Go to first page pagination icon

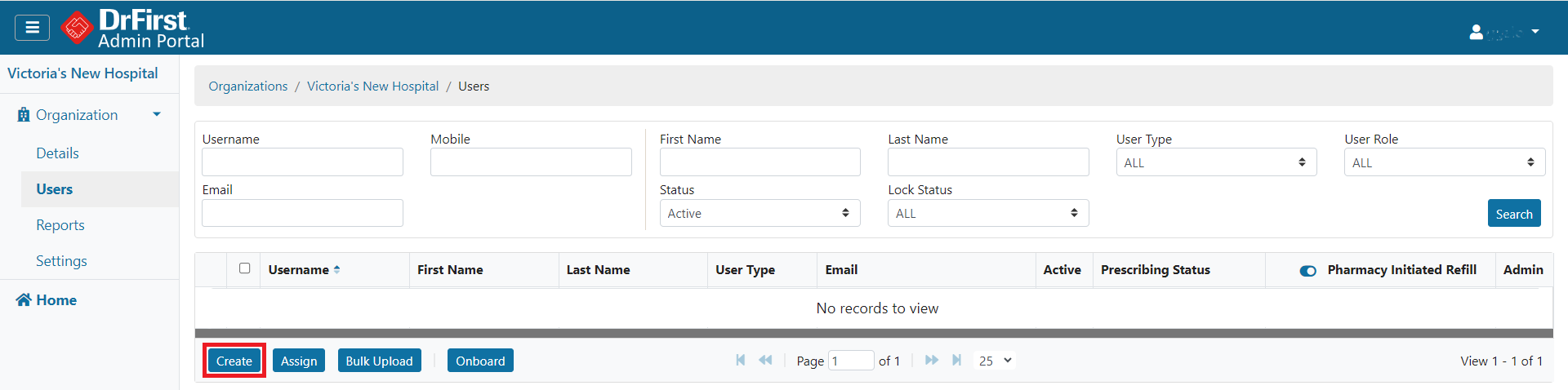coord(740,360)
